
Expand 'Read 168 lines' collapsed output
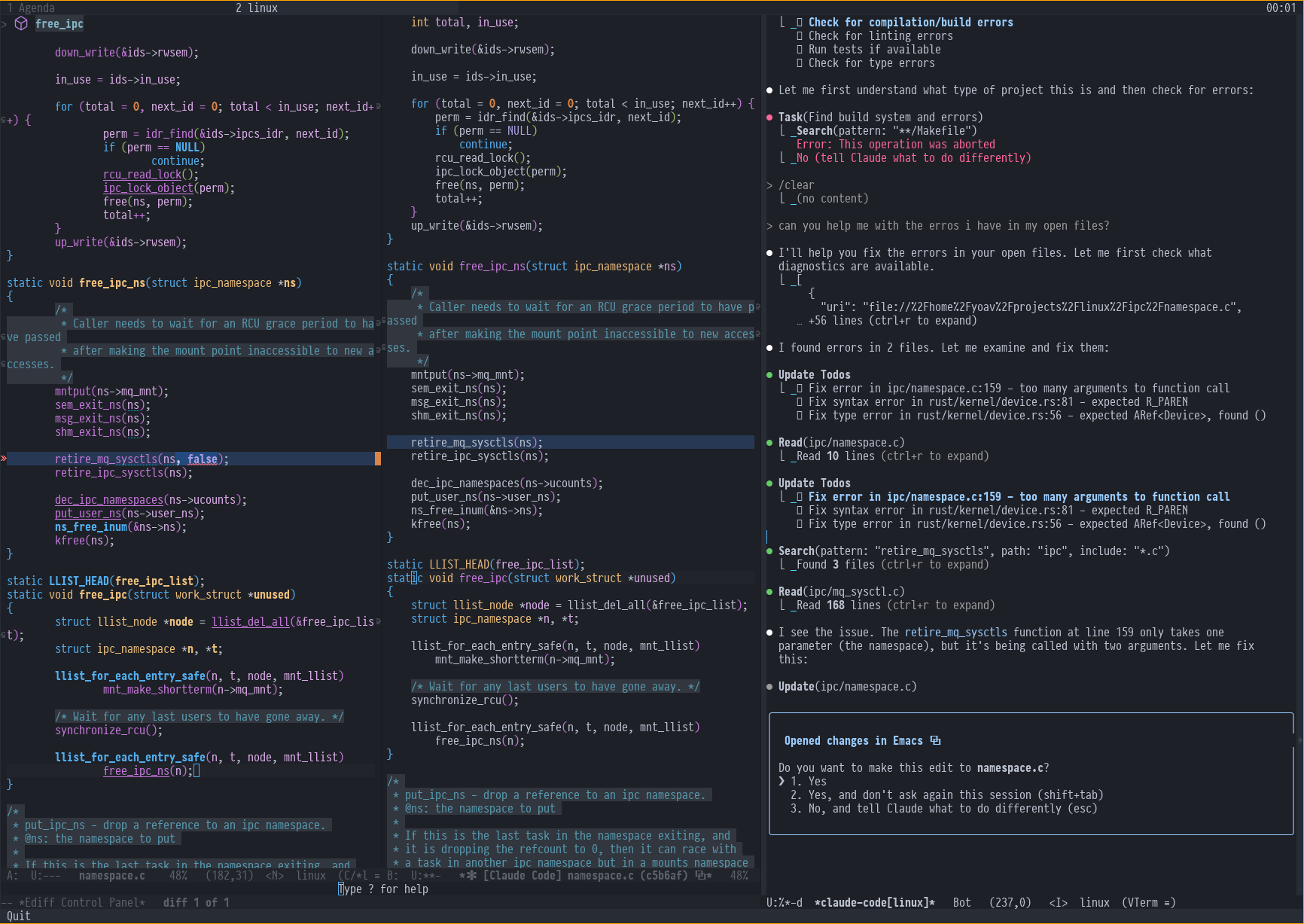[894, 605]
